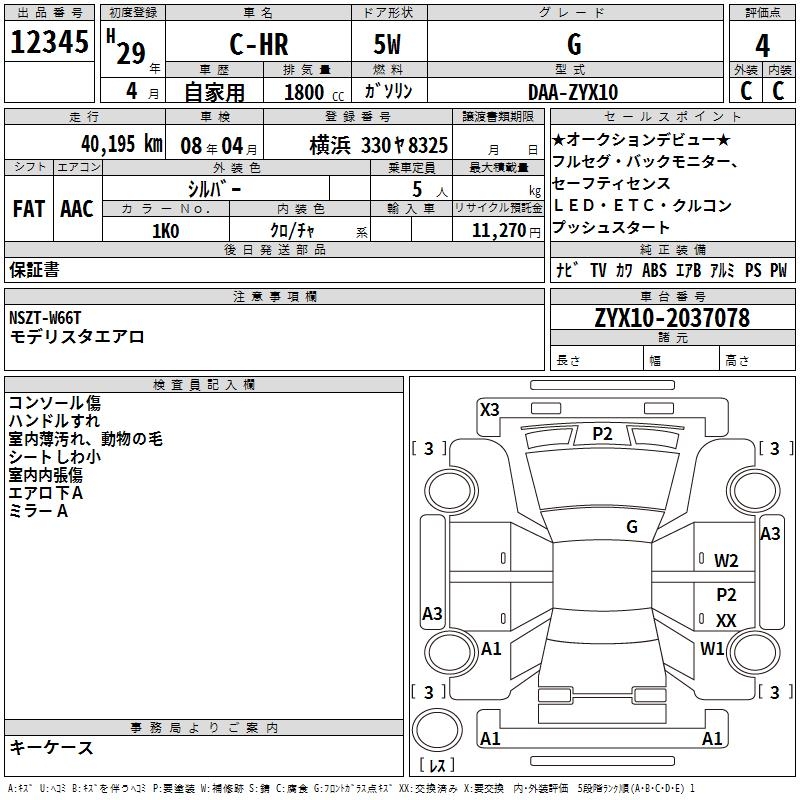Click the キーケース office notice text
This screenshot has width=800, height=800.
coord(52,747)
